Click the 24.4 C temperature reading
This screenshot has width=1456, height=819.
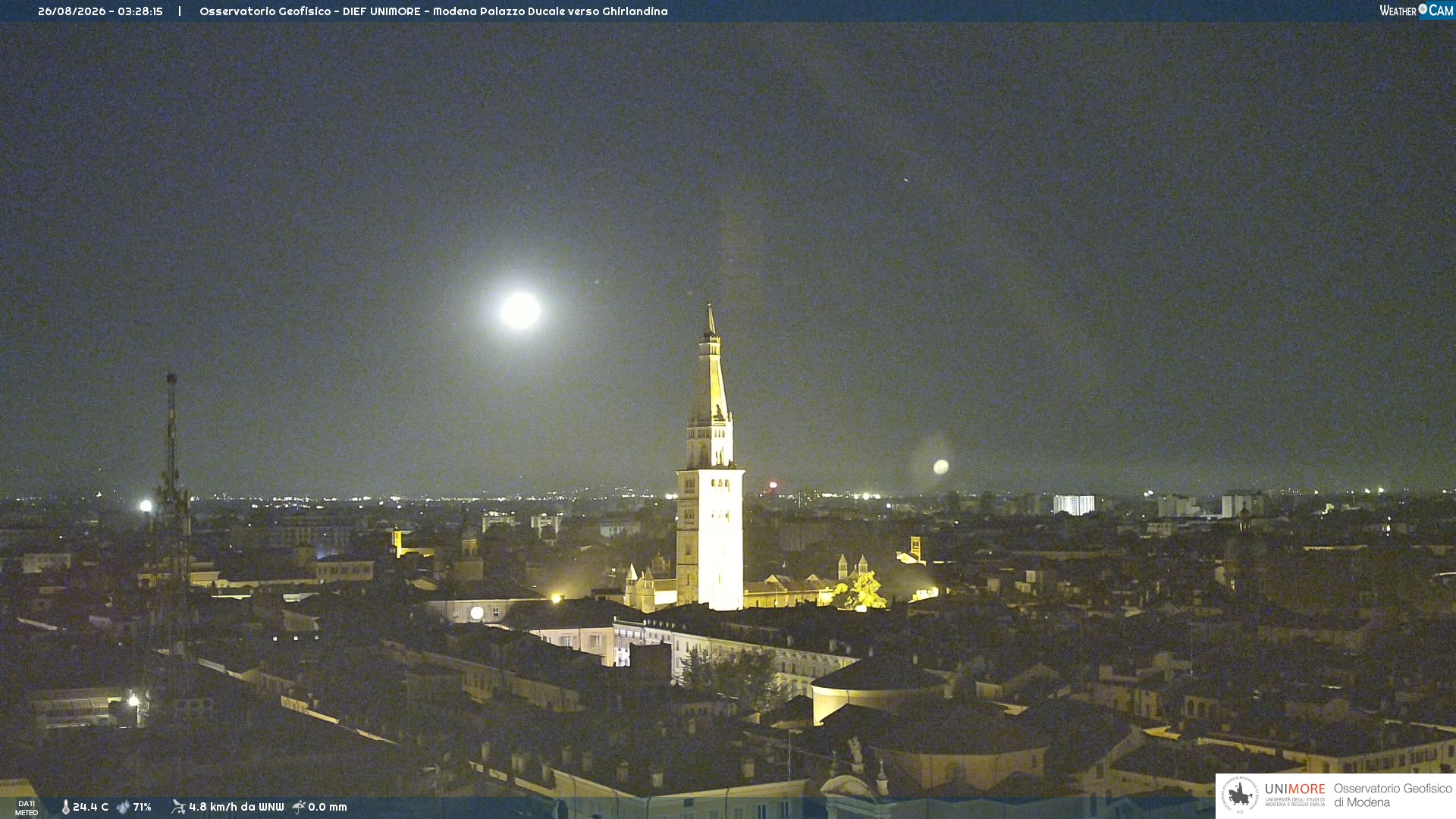tap(90, 807)
